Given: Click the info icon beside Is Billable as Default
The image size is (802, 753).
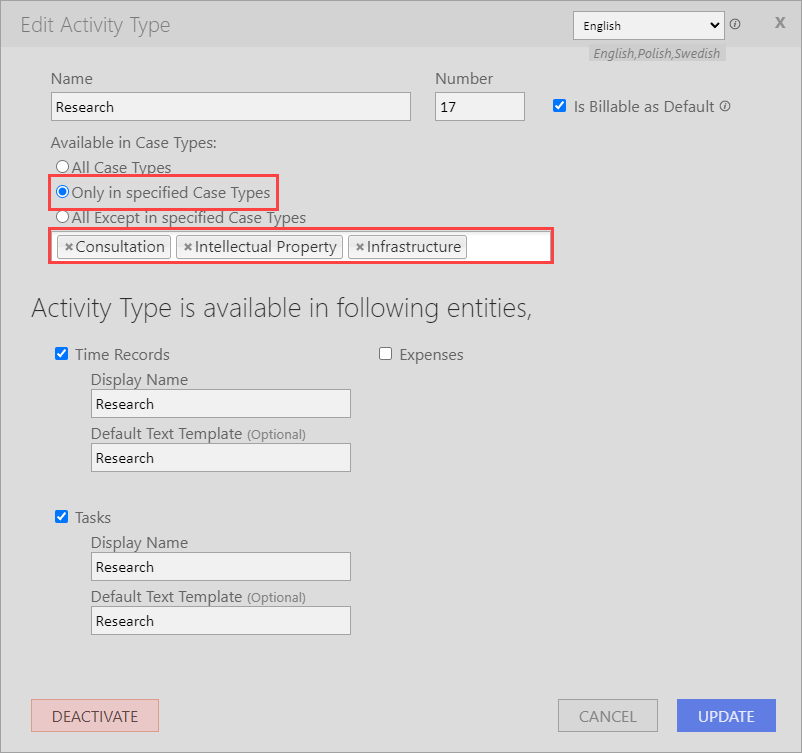Looking at the screenshot, I should [725, 106].
